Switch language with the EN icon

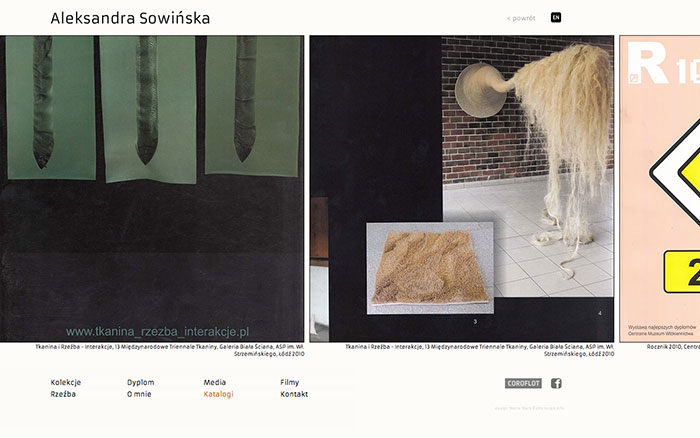click(556, 17)
